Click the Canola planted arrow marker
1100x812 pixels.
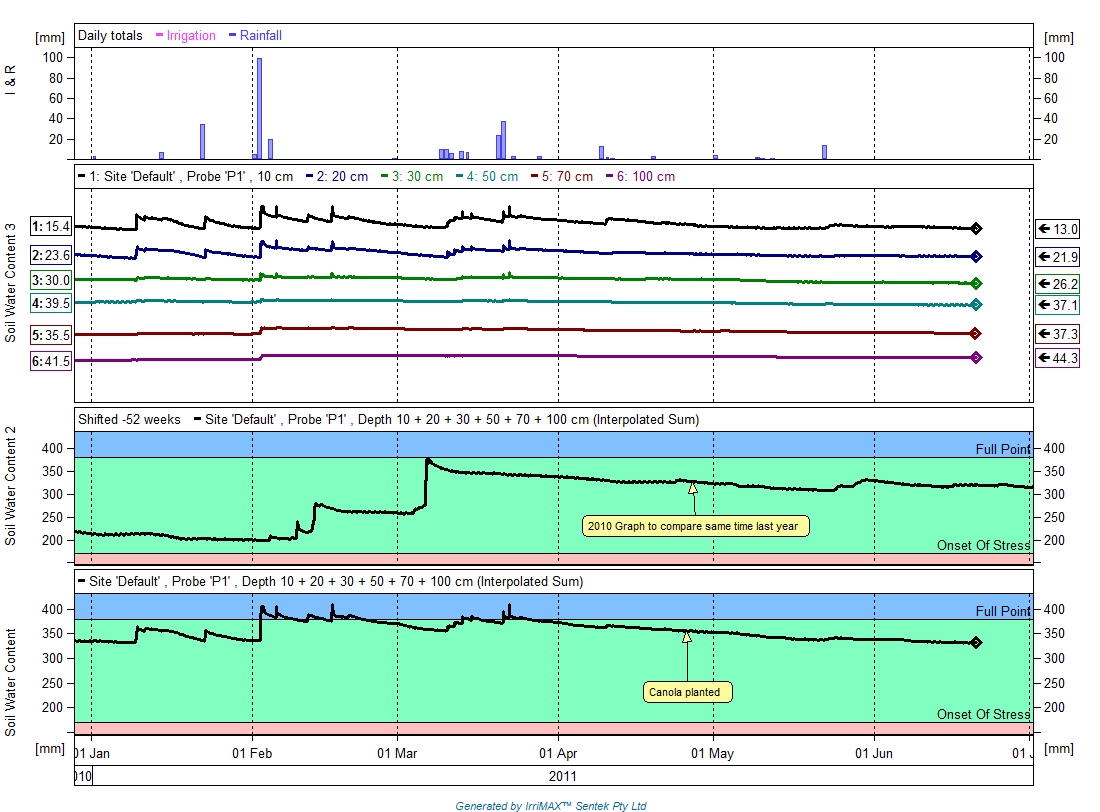(x=687, y=637)
